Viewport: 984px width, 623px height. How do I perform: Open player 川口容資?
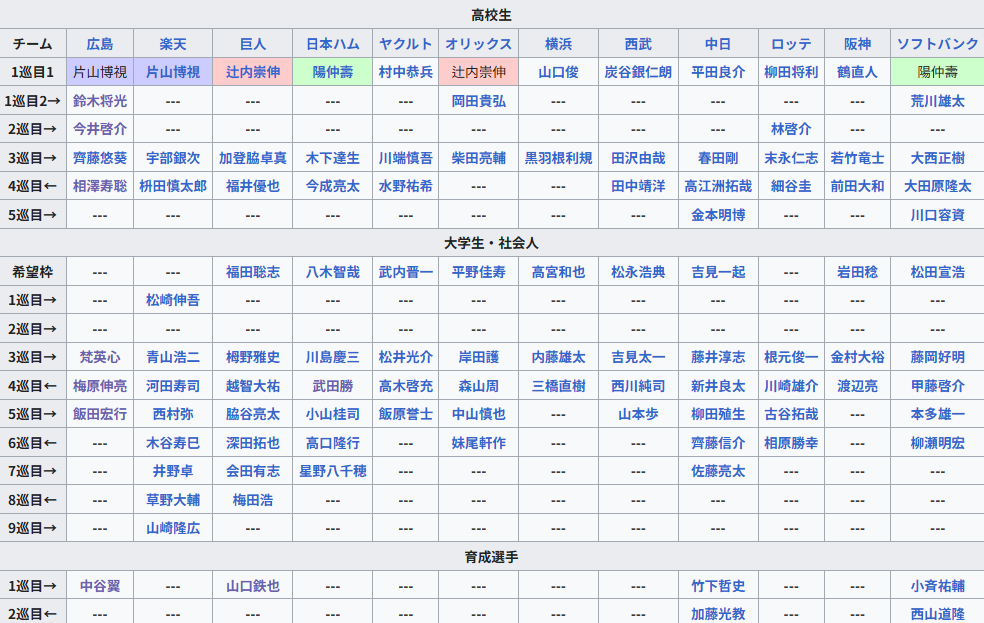(x=937, y=215)
